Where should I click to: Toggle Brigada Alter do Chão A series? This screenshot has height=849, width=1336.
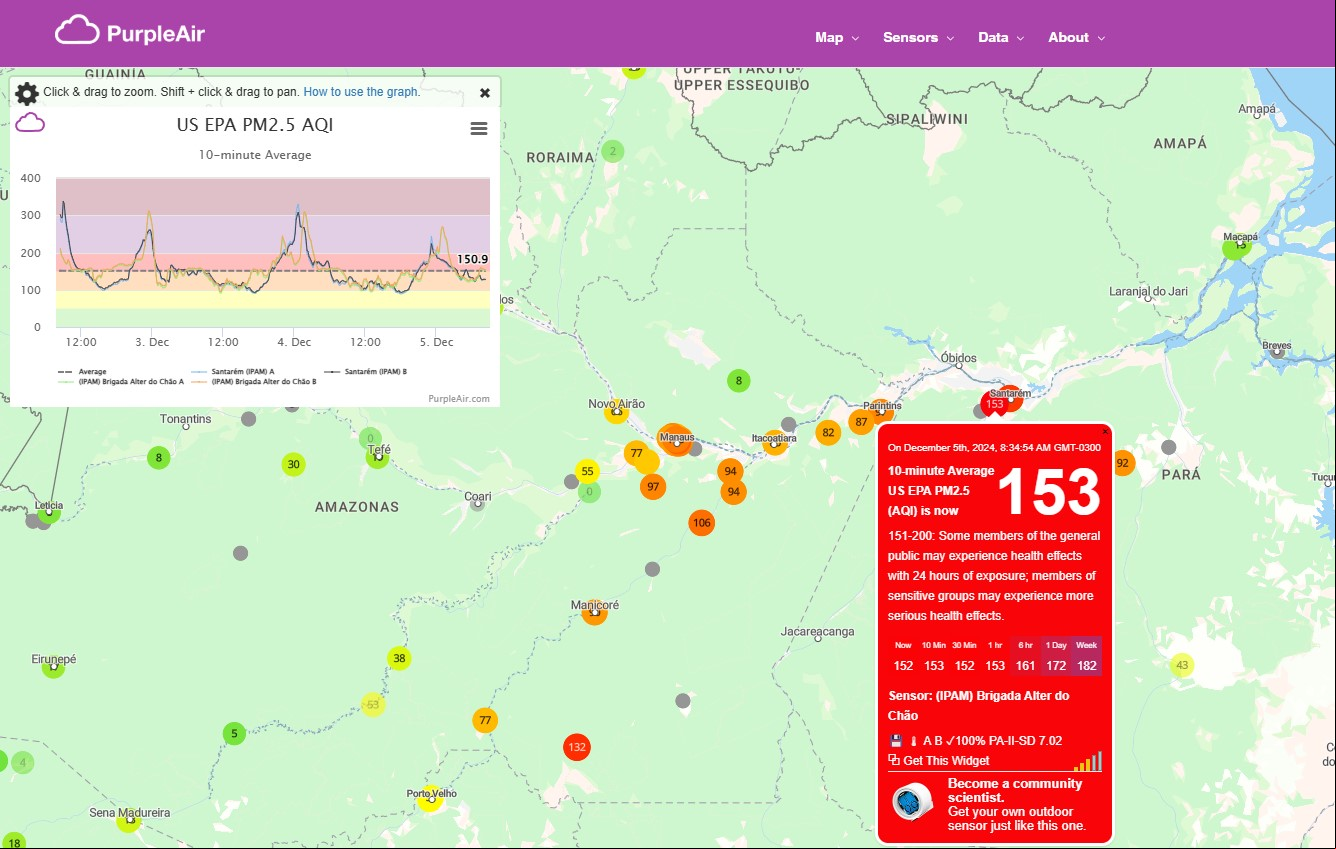click(121, 381)
